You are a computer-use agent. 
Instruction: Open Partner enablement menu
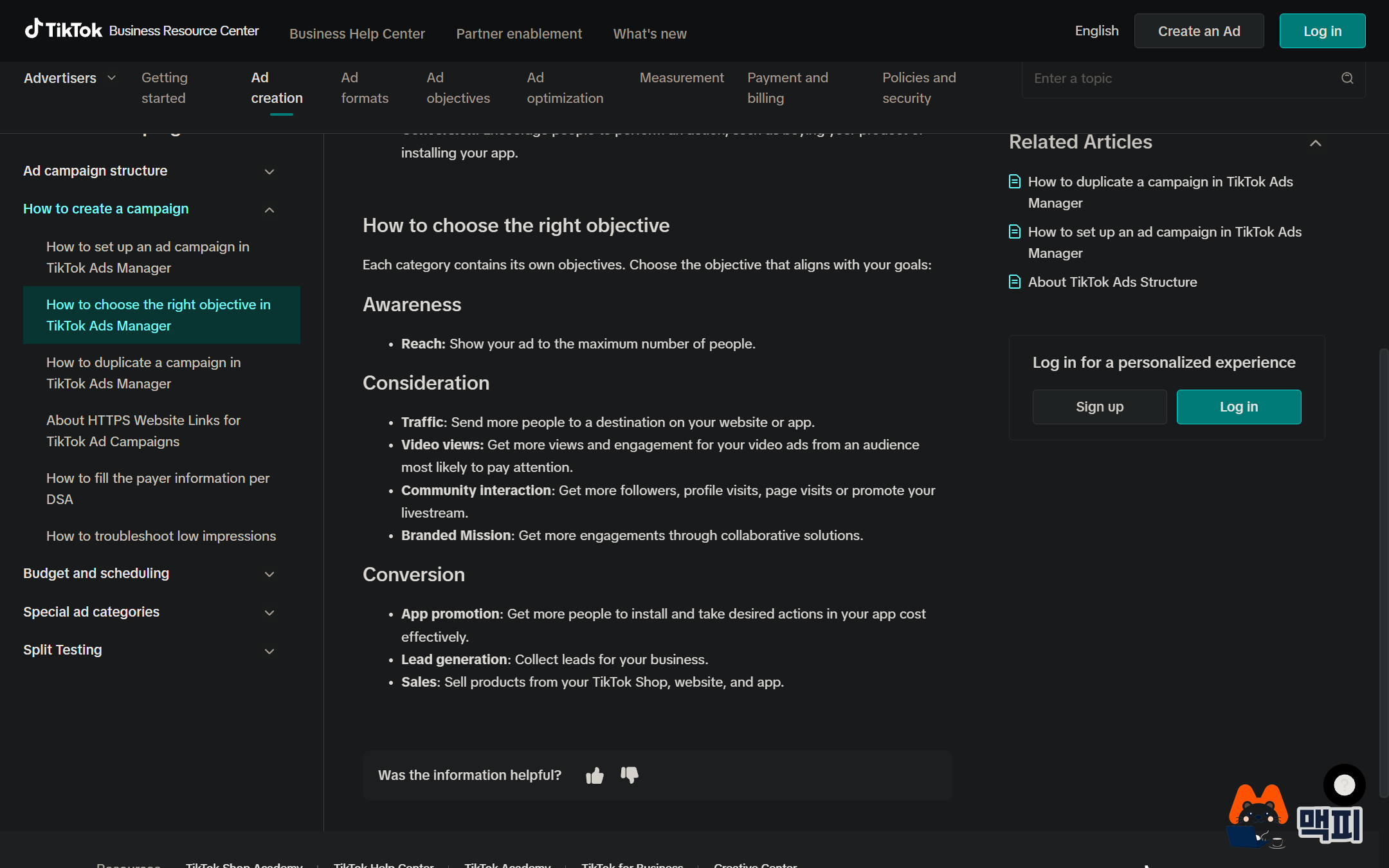click(519, 33)
